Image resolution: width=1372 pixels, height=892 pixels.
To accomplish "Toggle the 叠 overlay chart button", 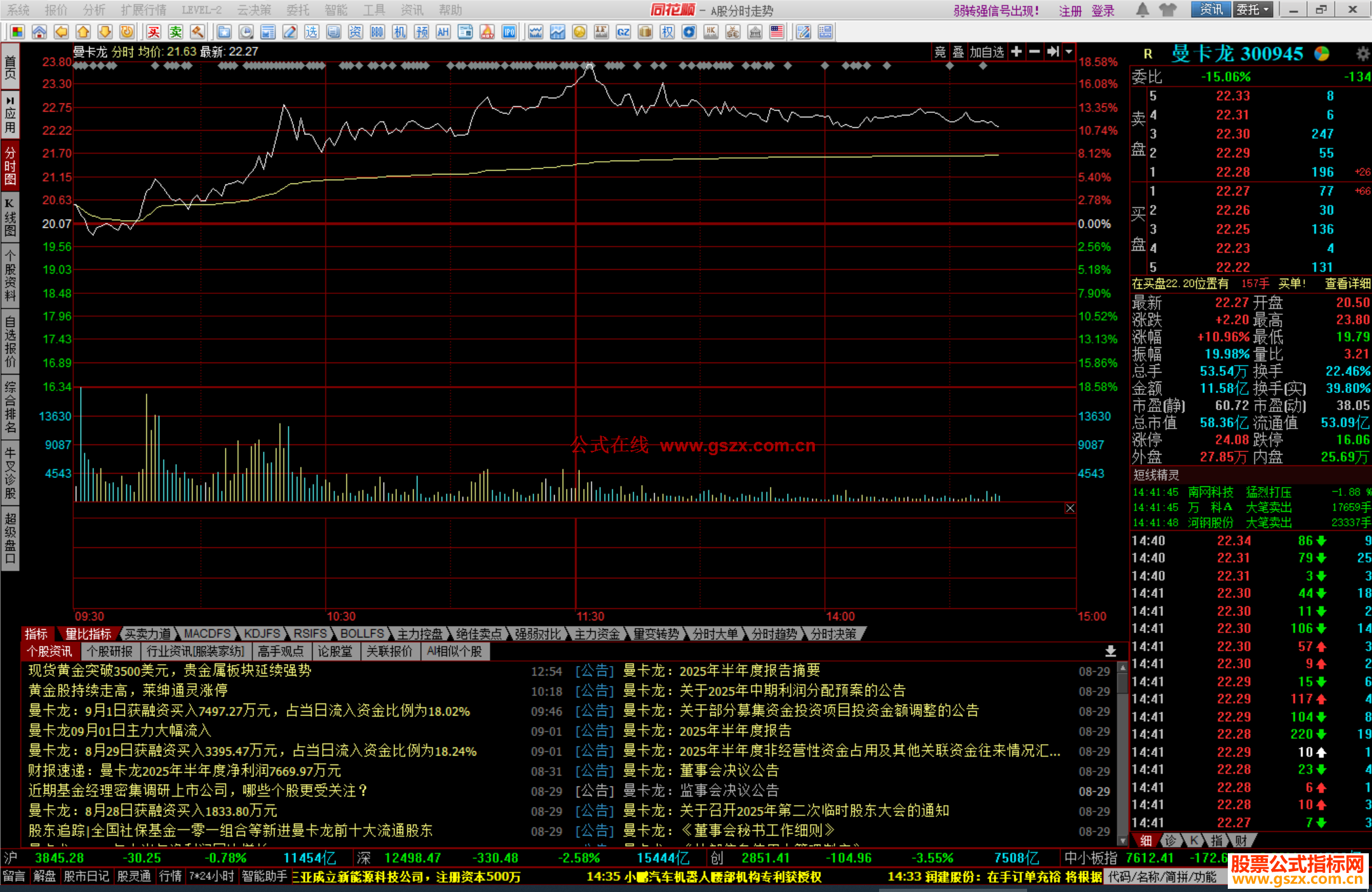I will click(958, 52).
